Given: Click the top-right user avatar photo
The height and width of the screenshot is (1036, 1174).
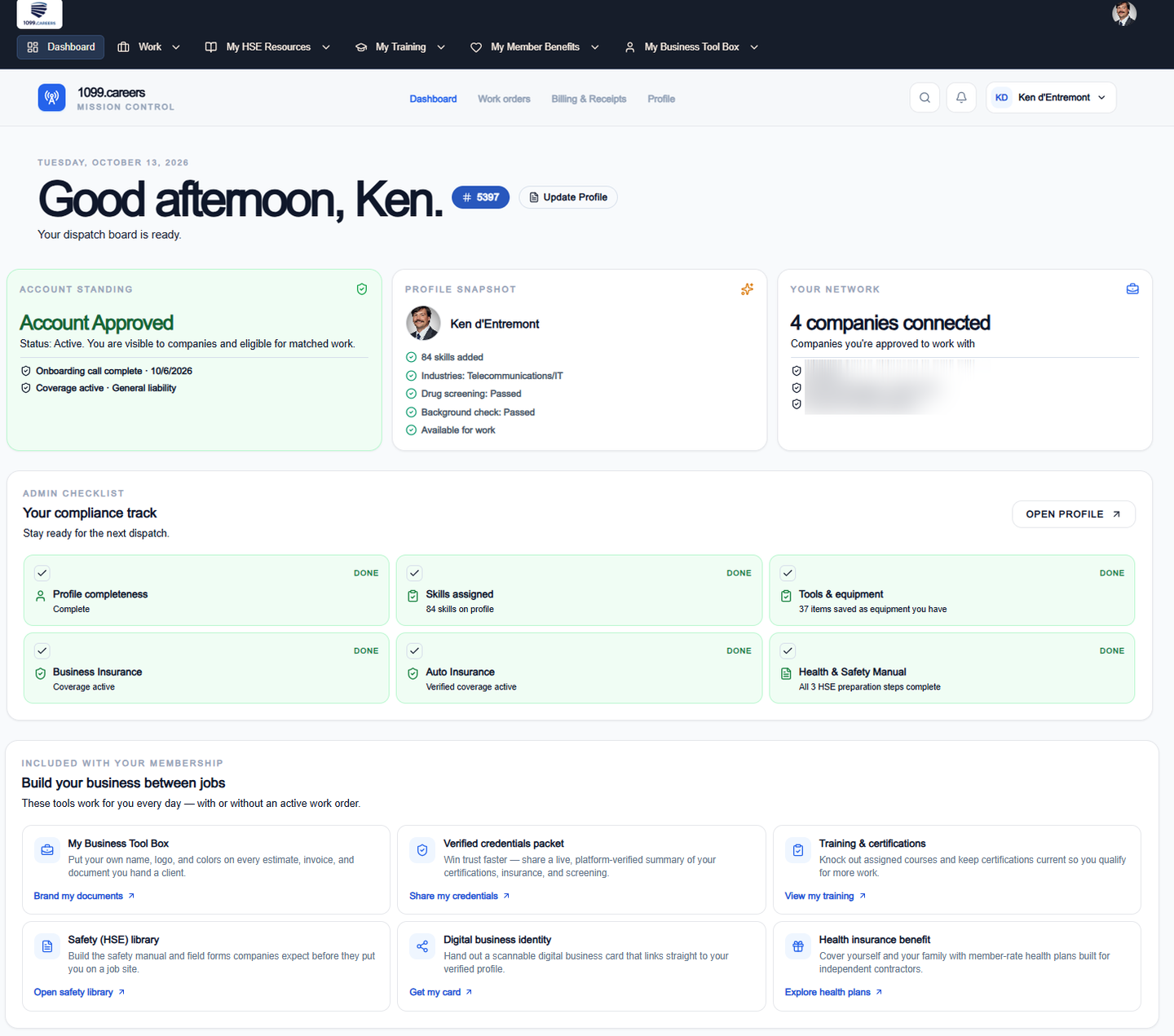Looking at the screenshot, I should (x=1124, y=14).
